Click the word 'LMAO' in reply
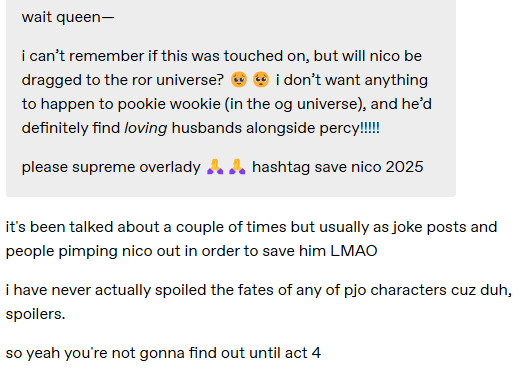 click(x=354, y=251)
